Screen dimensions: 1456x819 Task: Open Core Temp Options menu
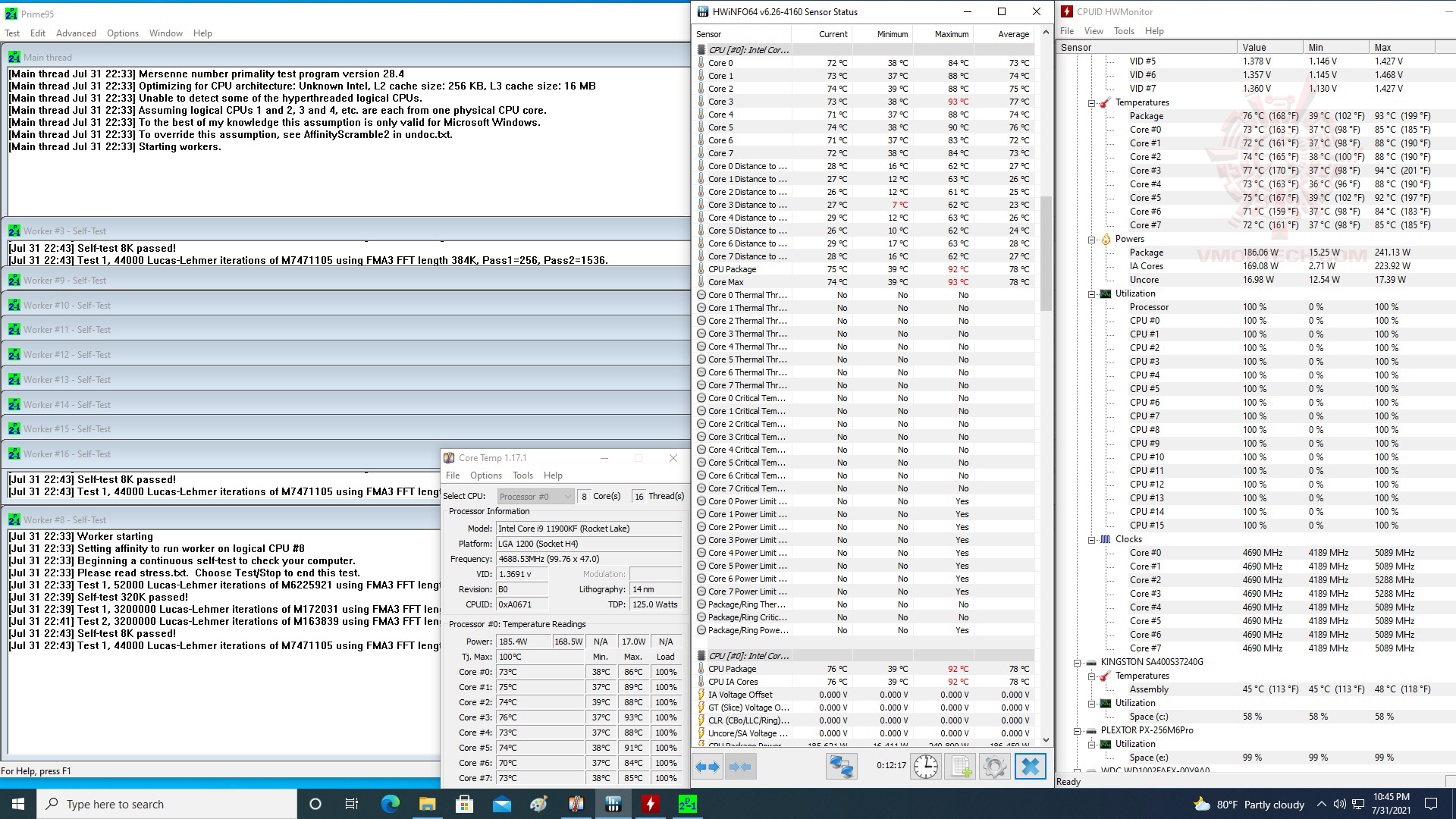click(x=485, y=475)
